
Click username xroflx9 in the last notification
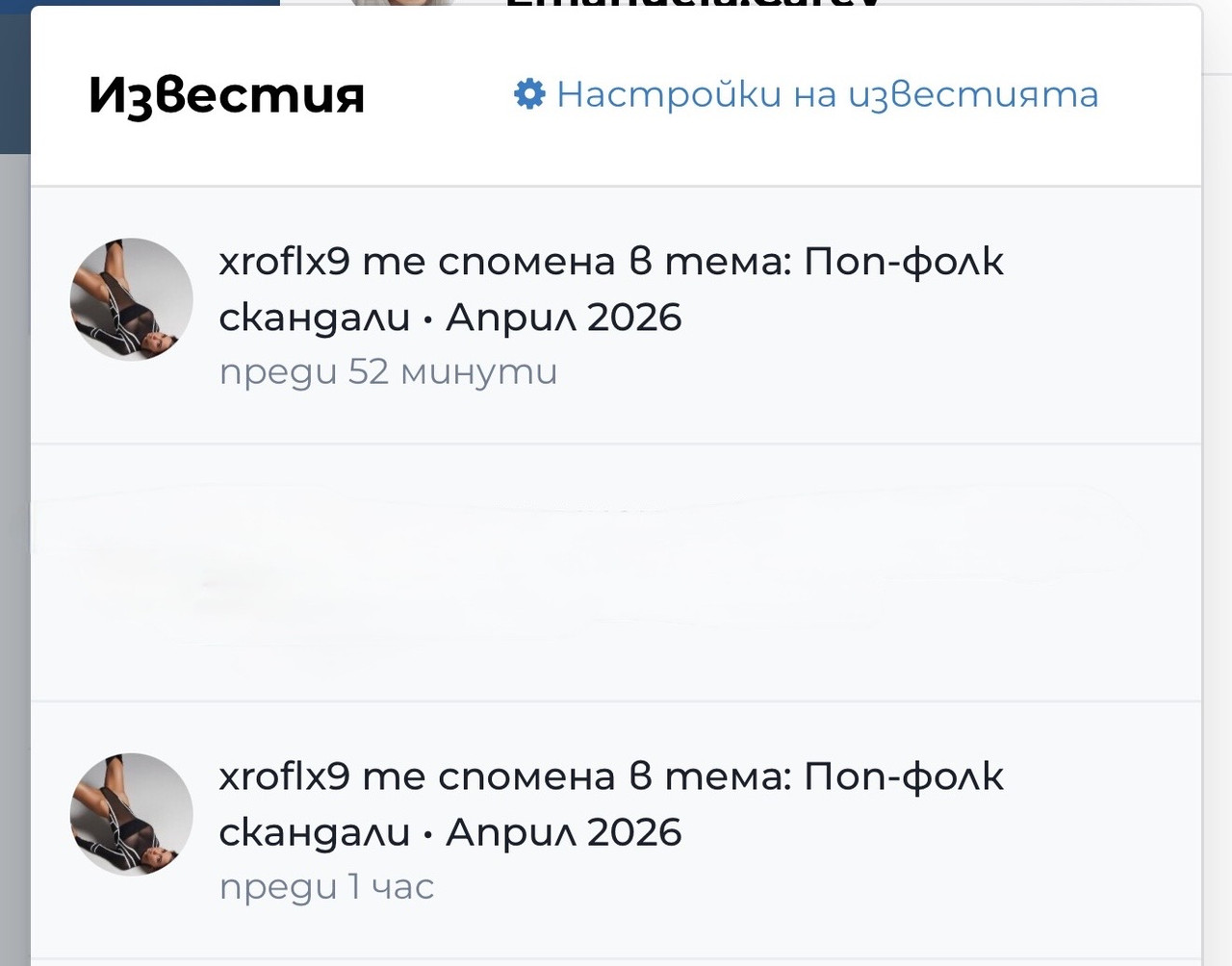[x=284, y=776]
